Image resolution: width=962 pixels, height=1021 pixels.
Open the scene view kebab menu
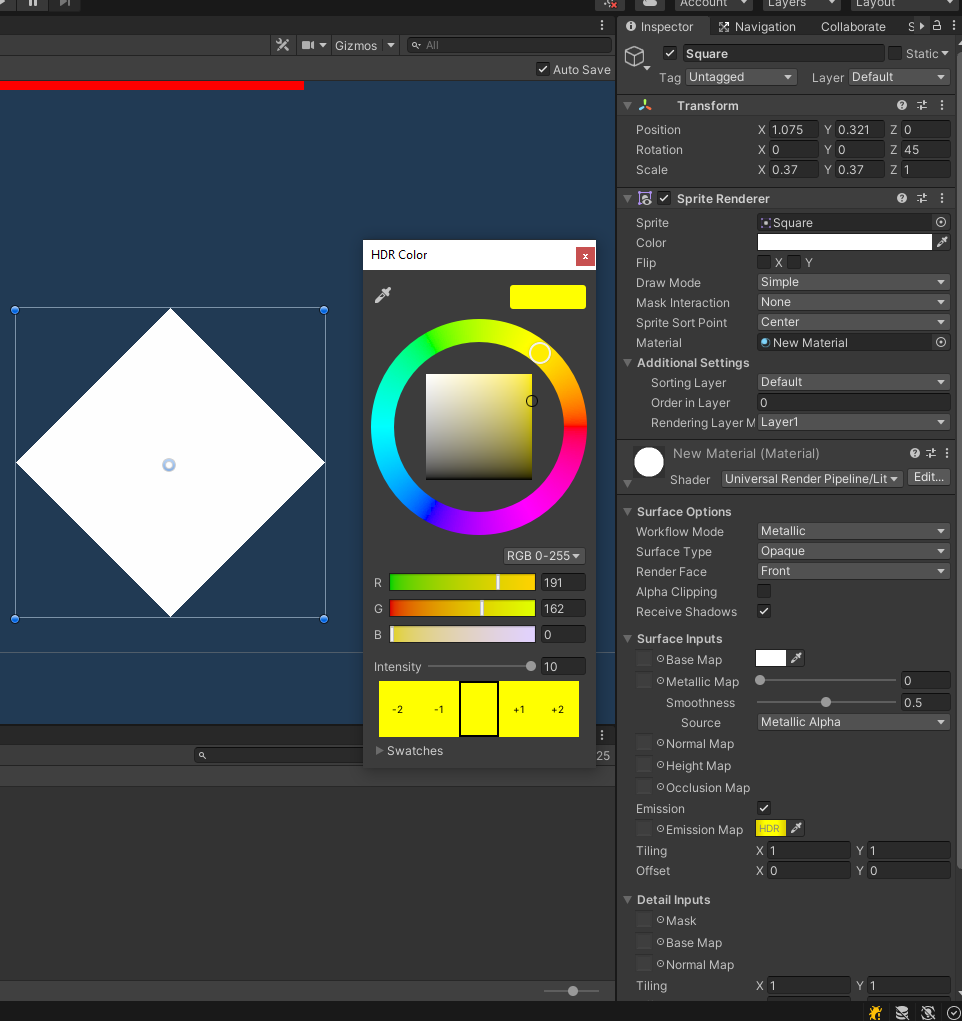602,25
